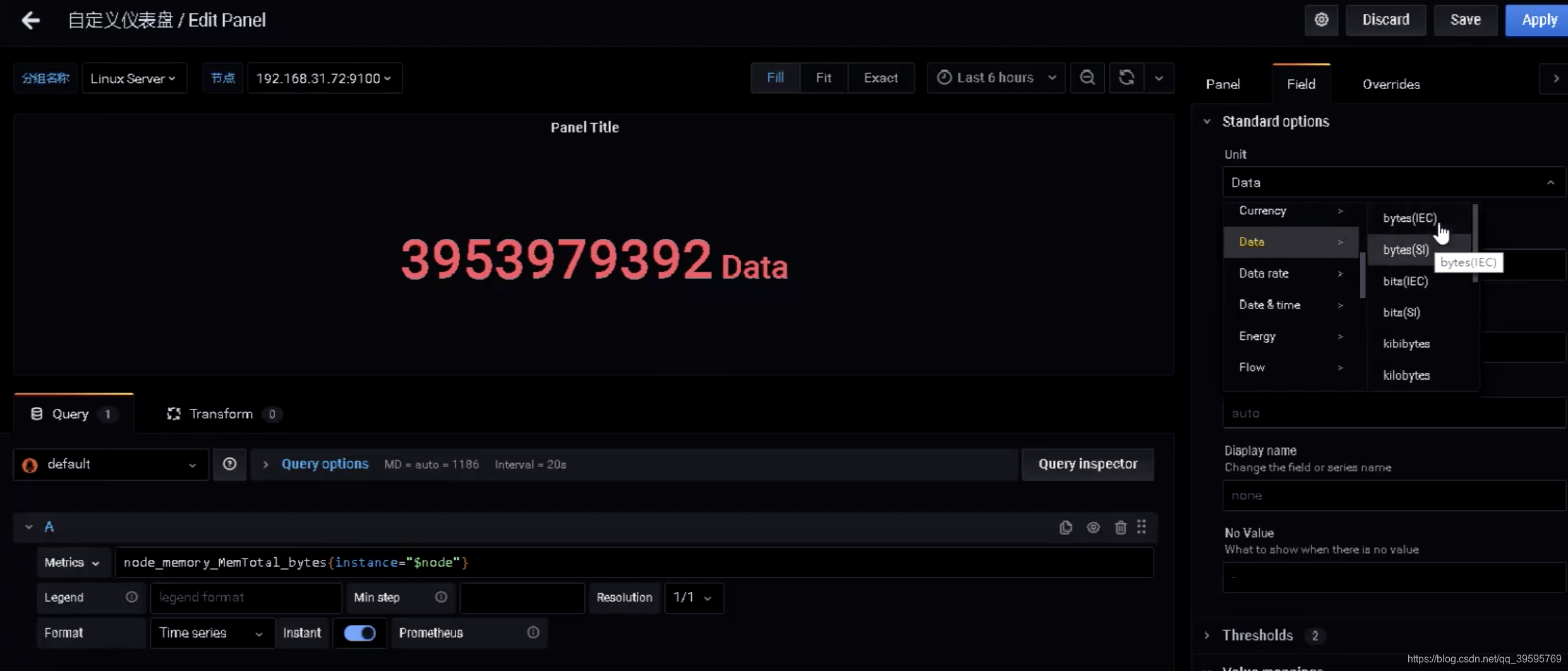Delete query A using the trash icon

[1120, 528]
